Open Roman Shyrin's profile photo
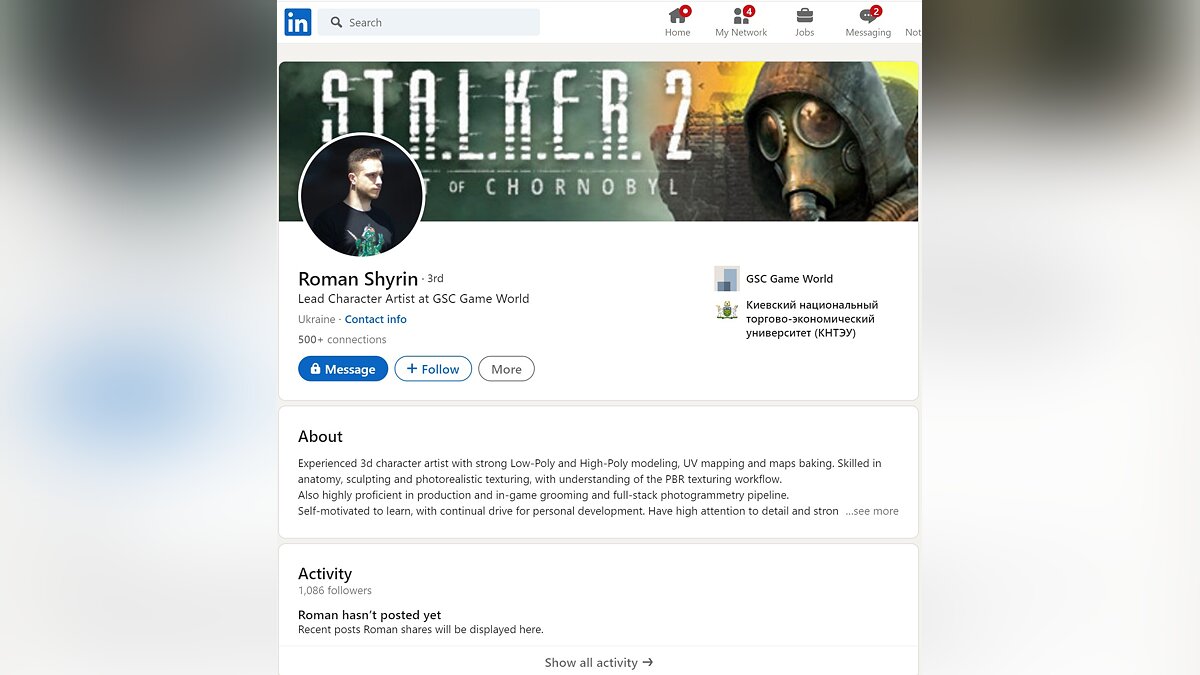The image size is (1200, 675). [362, 196]
